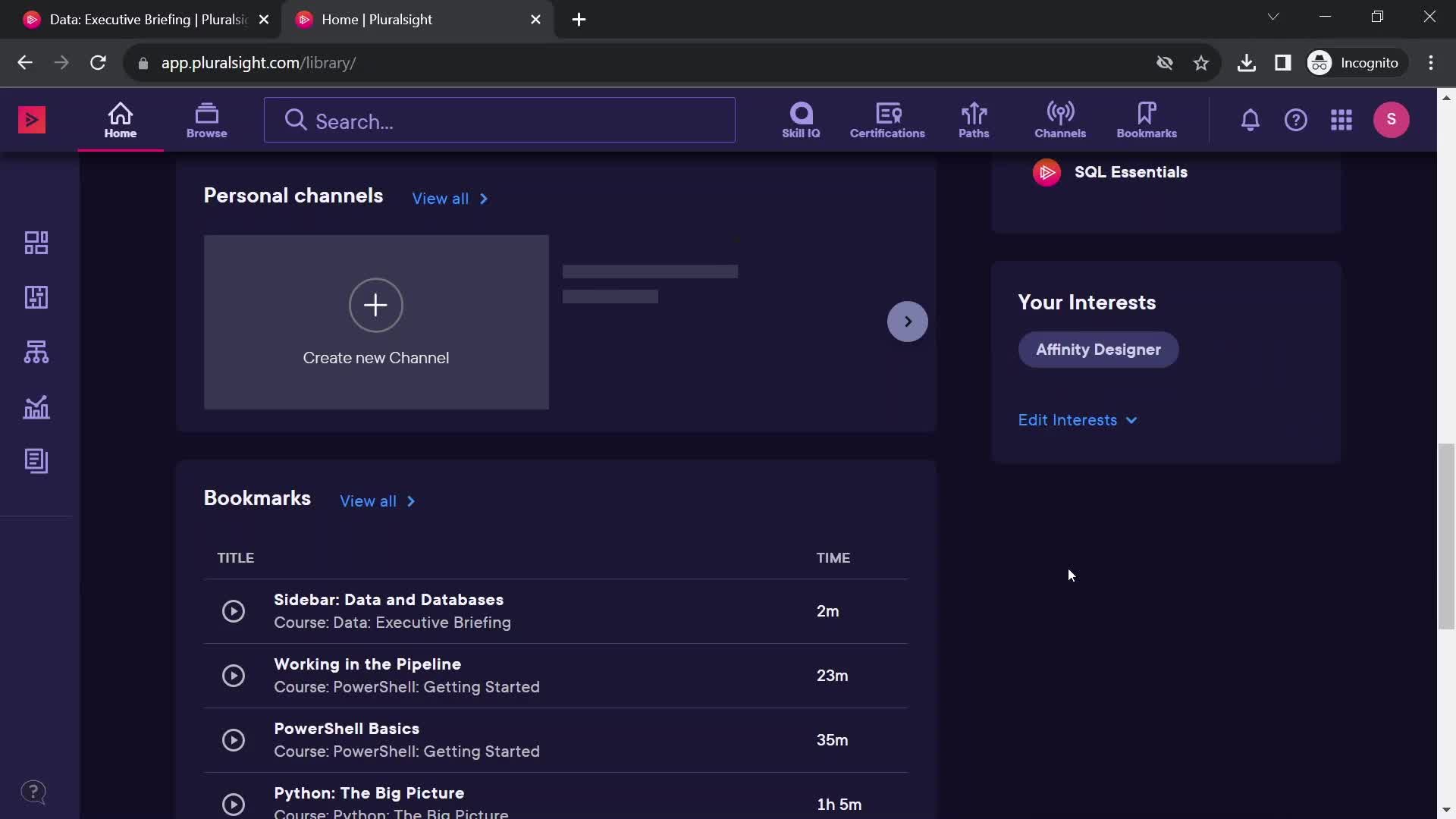
Task: Play Sidebar: Data and Databases video
Action: [233, 610]
